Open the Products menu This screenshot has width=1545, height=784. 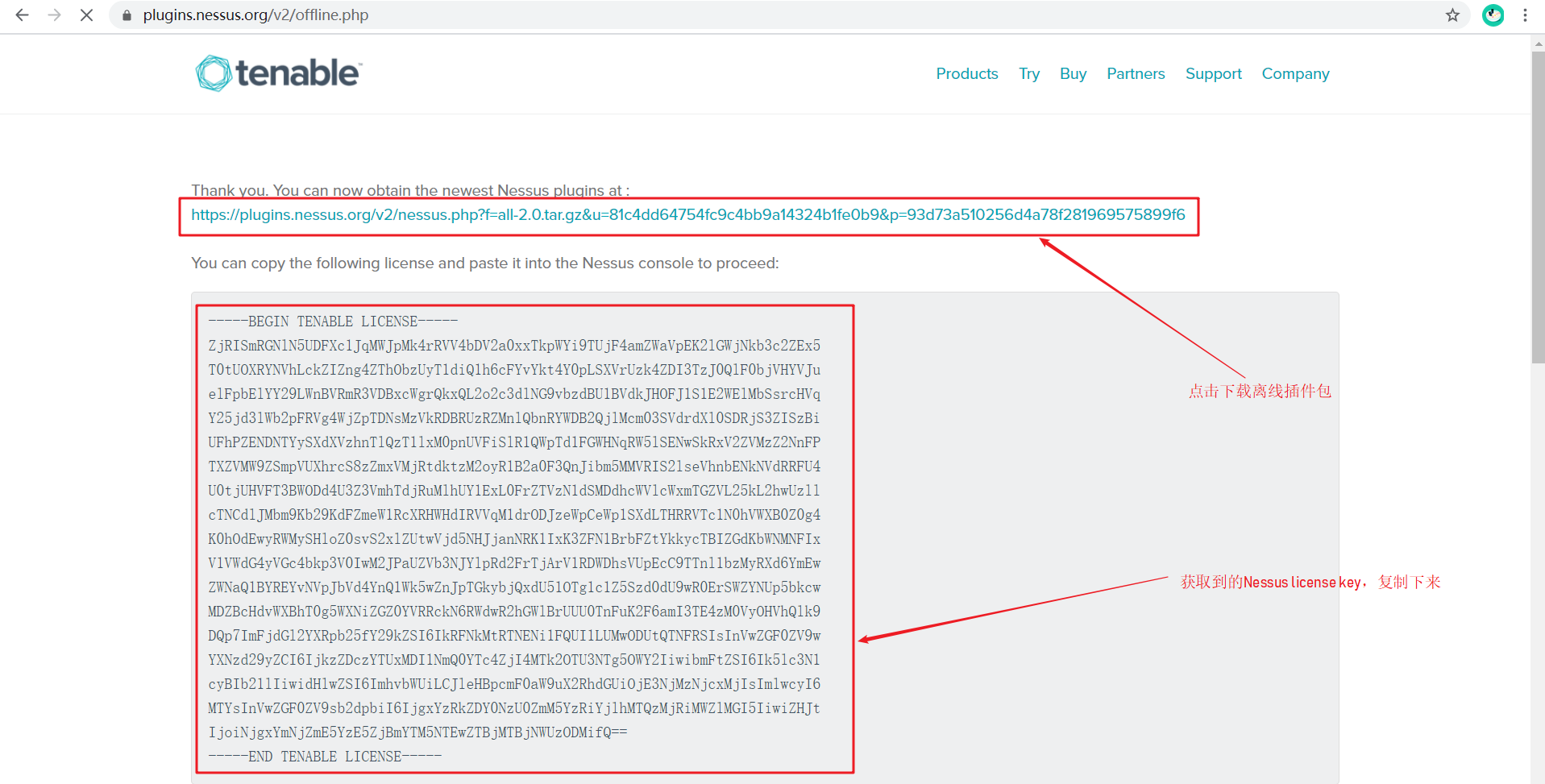(967, 73)
